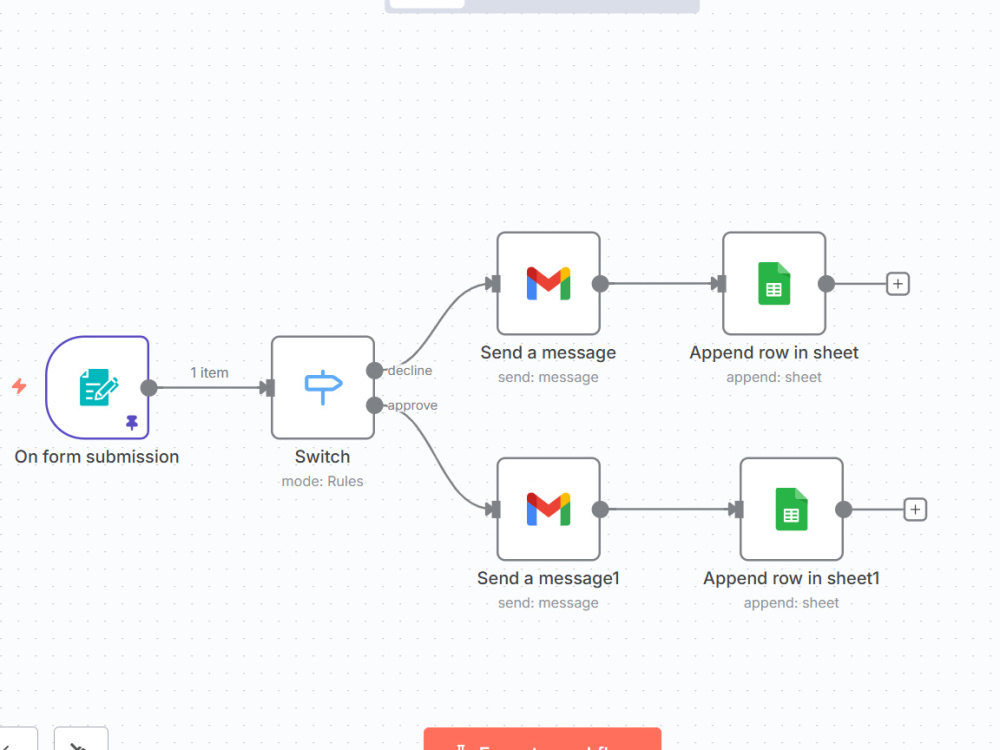1000x750 pixels.
Task: Click the lightning trigger bolt icon
Action: point(19,386)
